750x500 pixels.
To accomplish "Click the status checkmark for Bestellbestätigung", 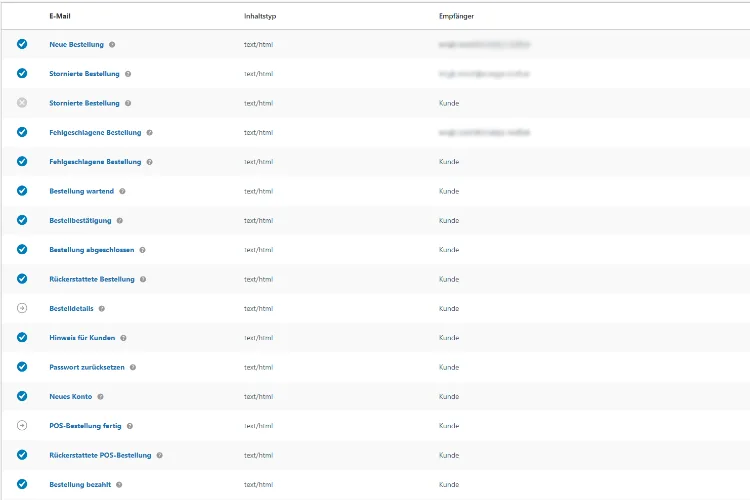I will [22, 220].
